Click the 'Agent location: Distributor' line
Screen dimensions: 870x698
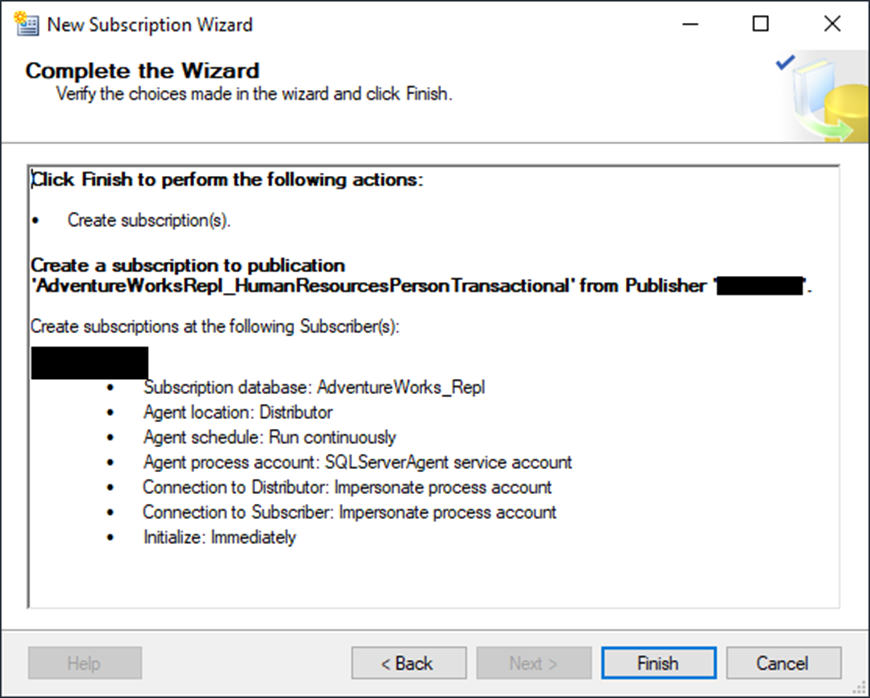click(238, 412)
